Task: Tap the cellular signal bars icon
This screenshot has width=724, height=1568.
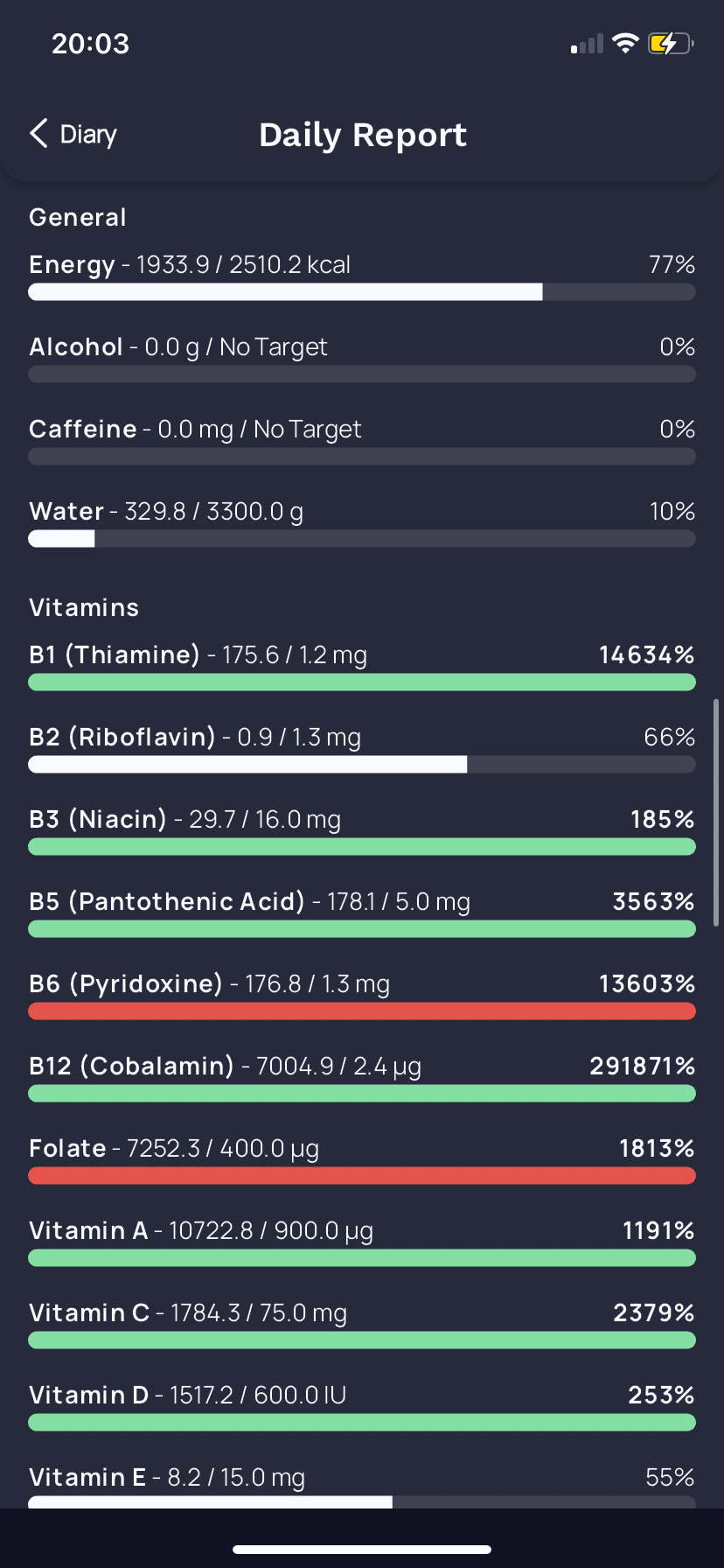Action: 587,44
